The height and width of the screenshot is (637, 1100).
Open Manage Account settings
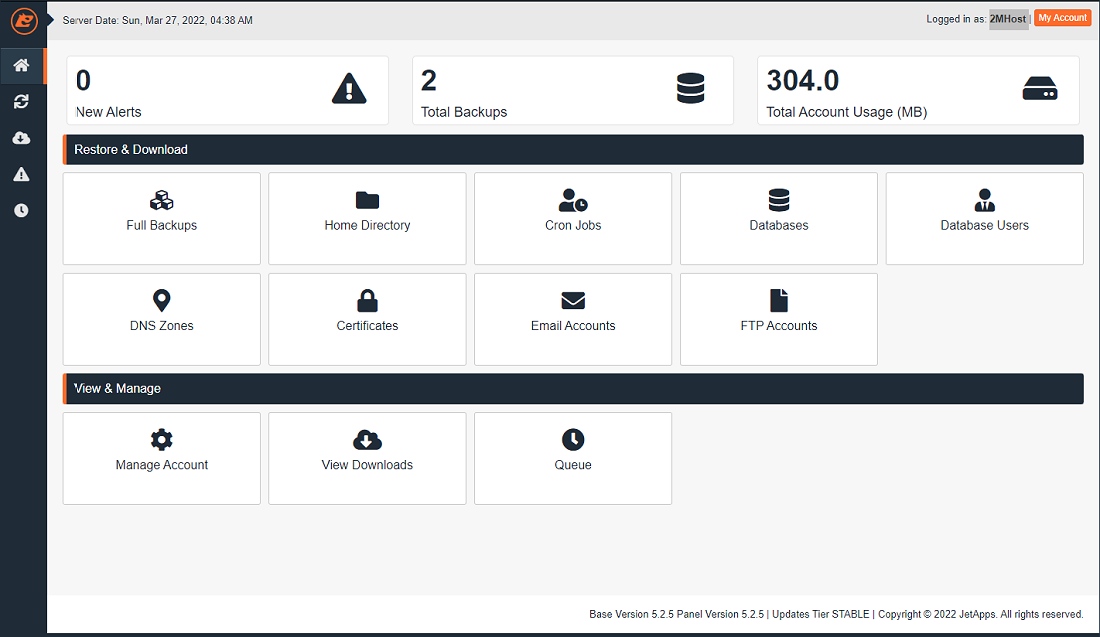click(x=162, y=457)
